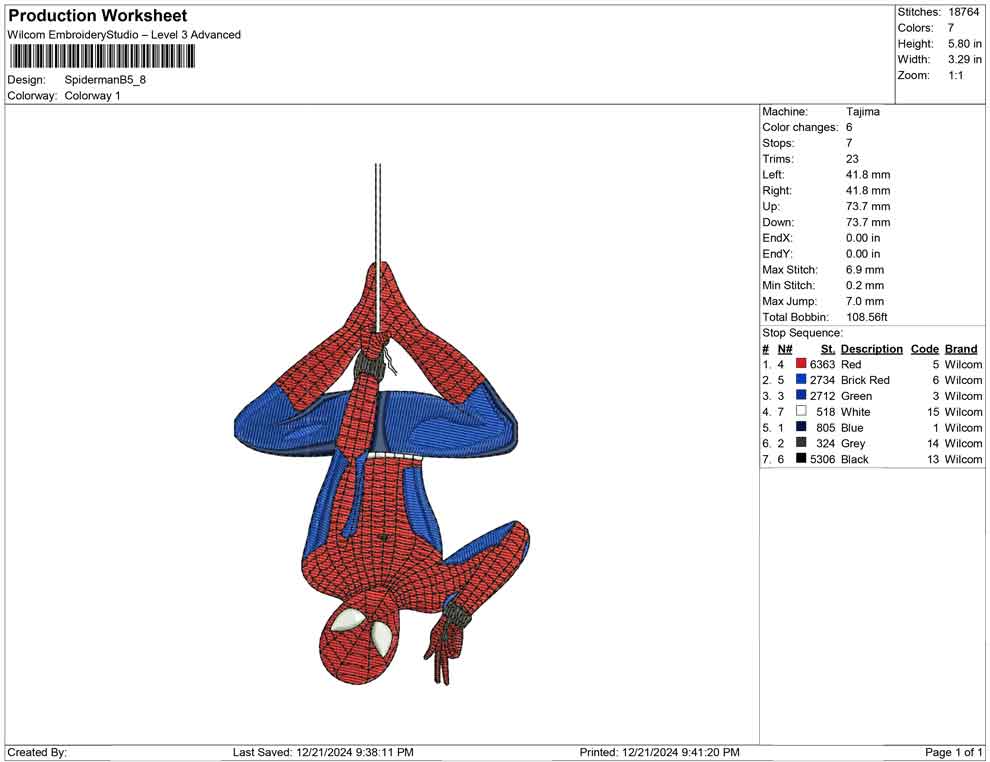Click stitch count 2734 in Brick Red row
The image size is (990, 762).
click(823, 380)
